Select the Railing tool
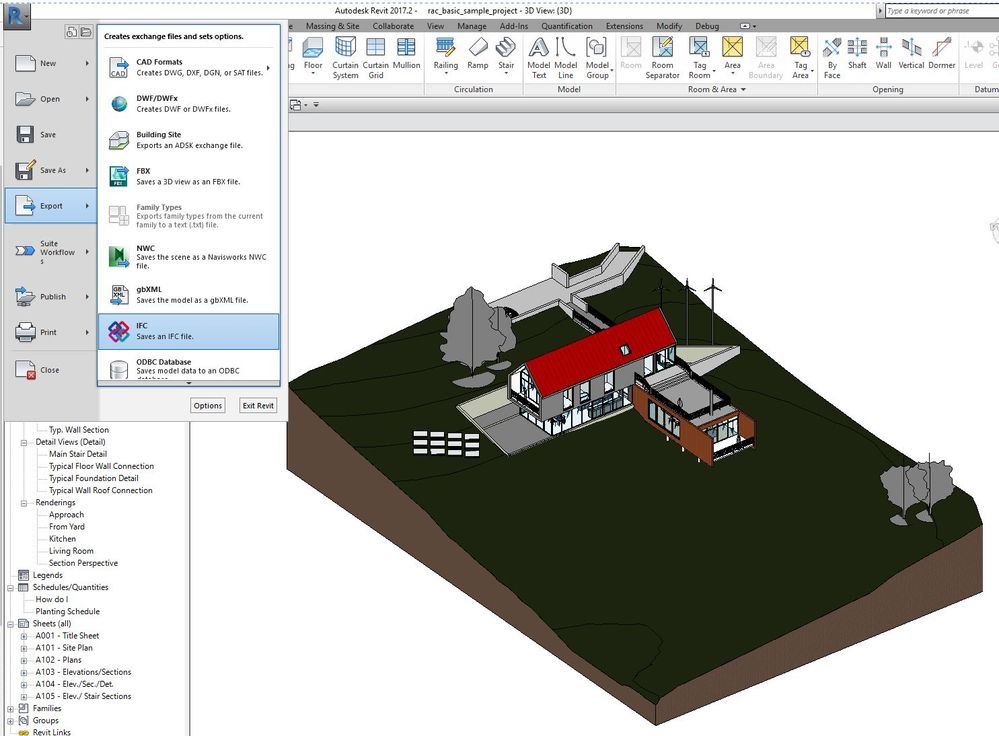 [x=445, y=55]
